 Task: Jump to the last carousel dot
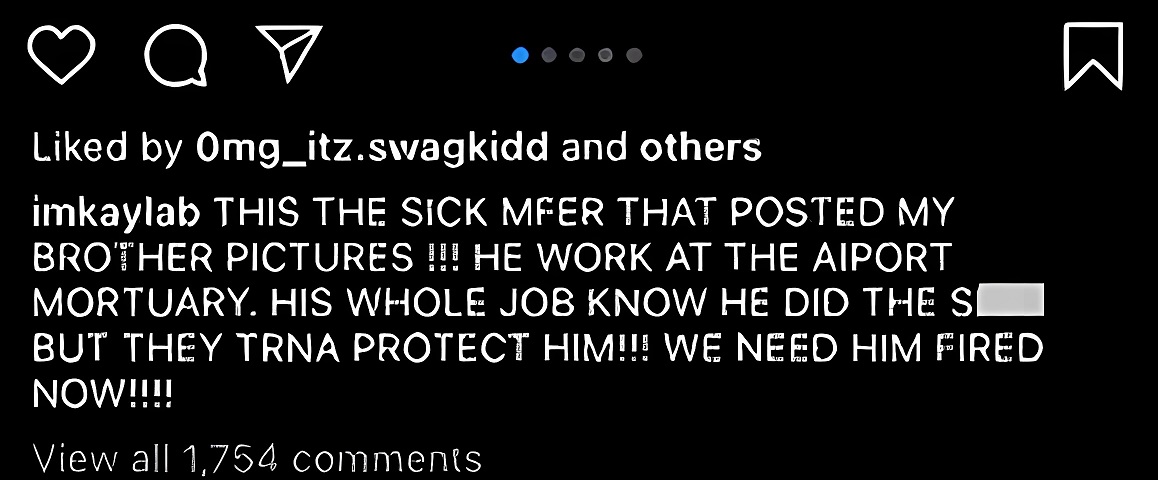click(634, 55)
